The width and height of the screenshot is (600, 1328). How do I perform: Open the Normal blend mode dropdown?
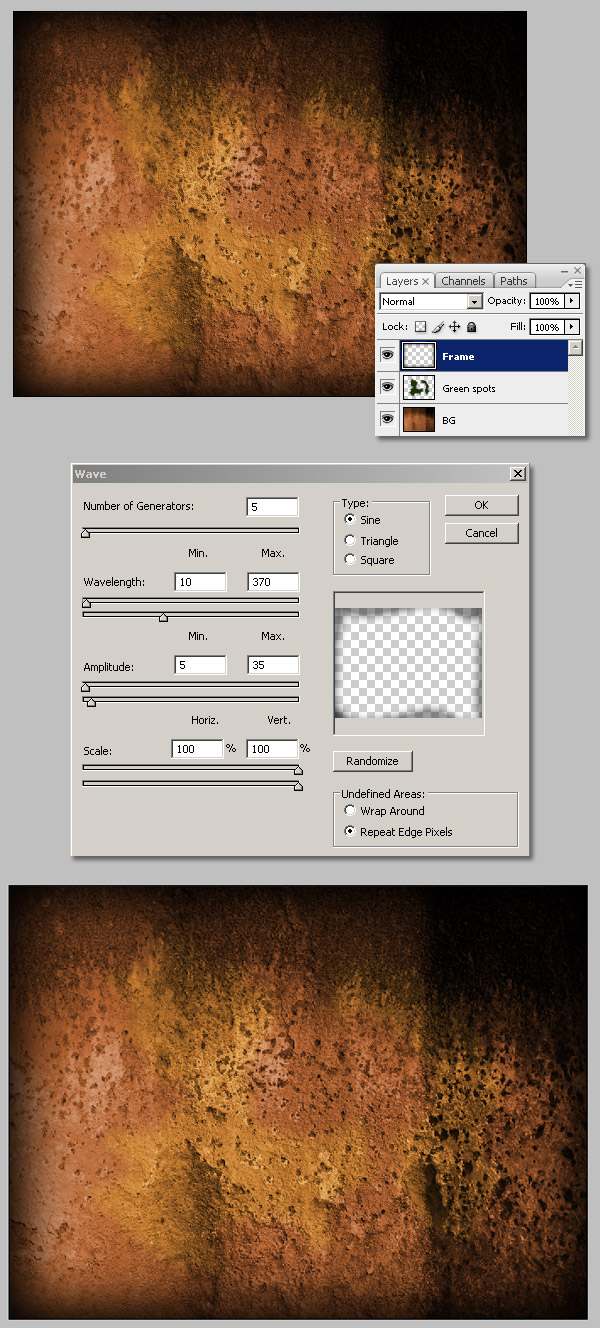pos(475,301)
